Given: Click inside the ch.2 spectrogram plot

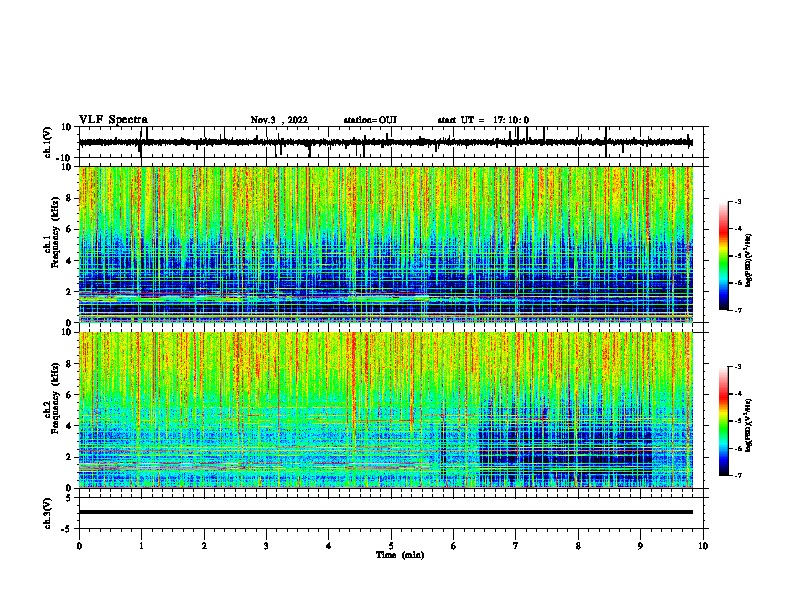Looking at the screenshot, I should (386, 410).
